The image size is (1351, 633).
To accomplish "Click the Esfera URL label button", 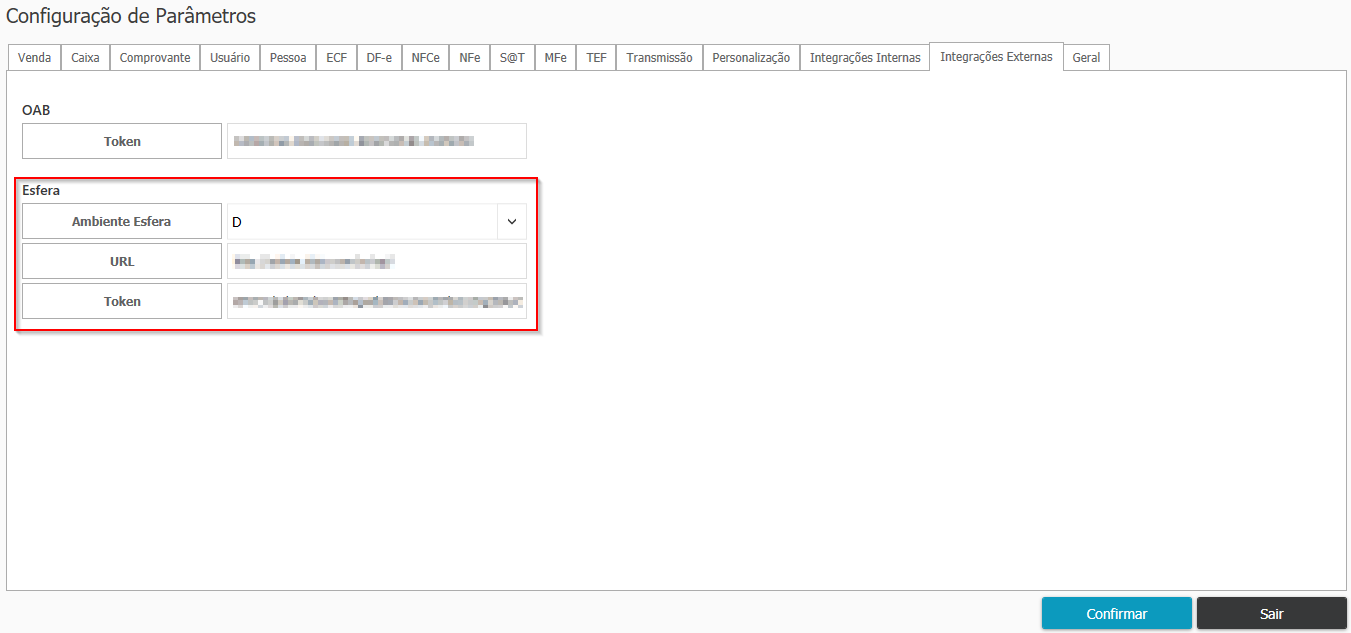I will [x=122, y=261].
